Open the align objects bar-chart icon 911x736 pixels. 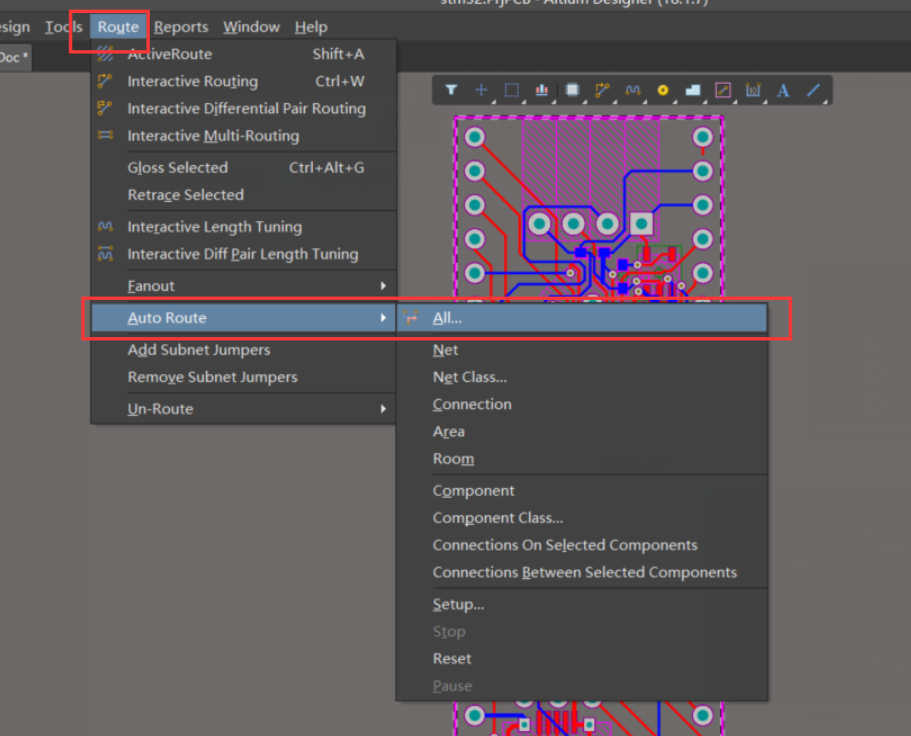[541, 90]
